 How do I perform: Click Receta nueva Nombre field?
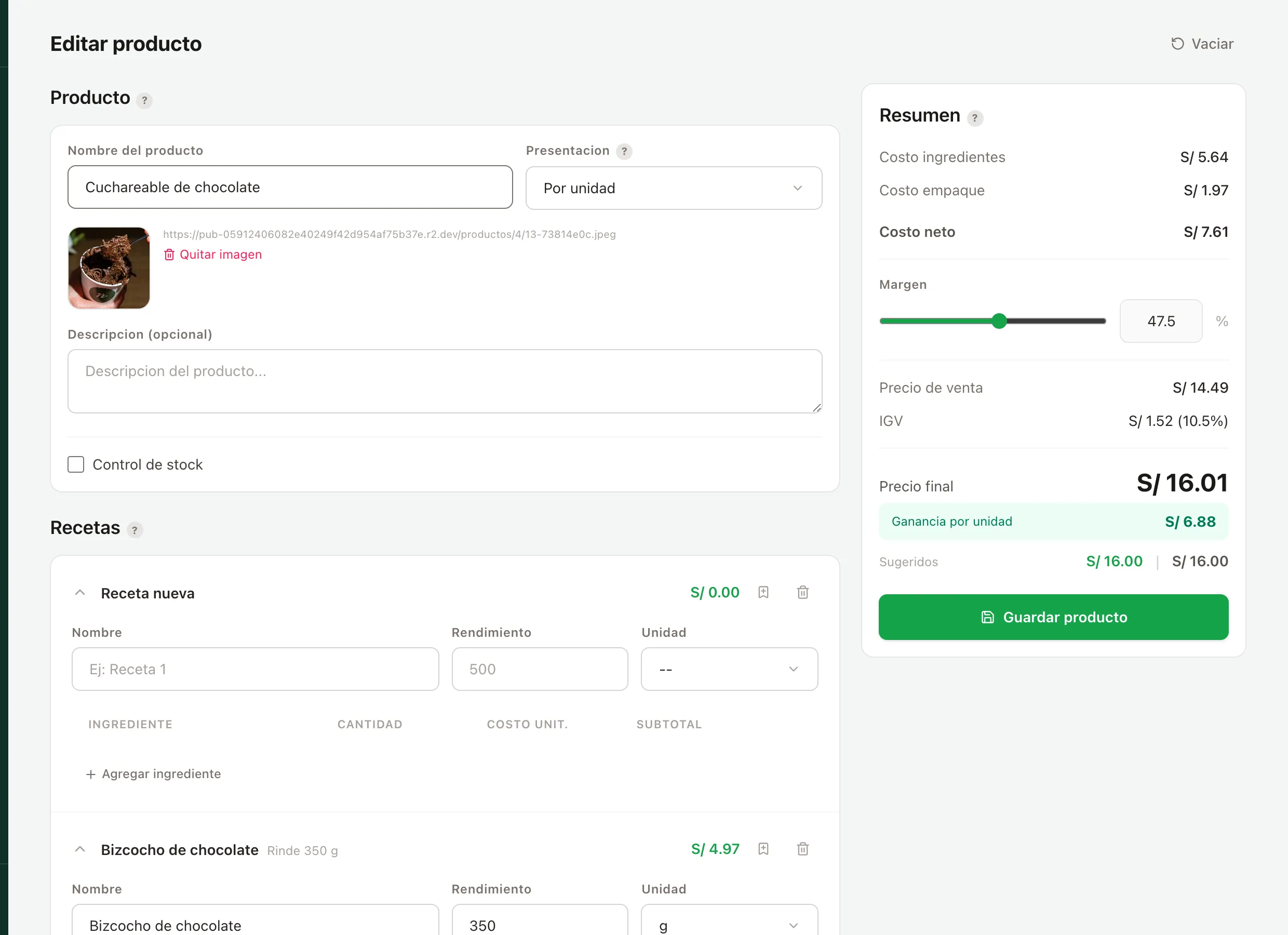click(x=255, y=669)
